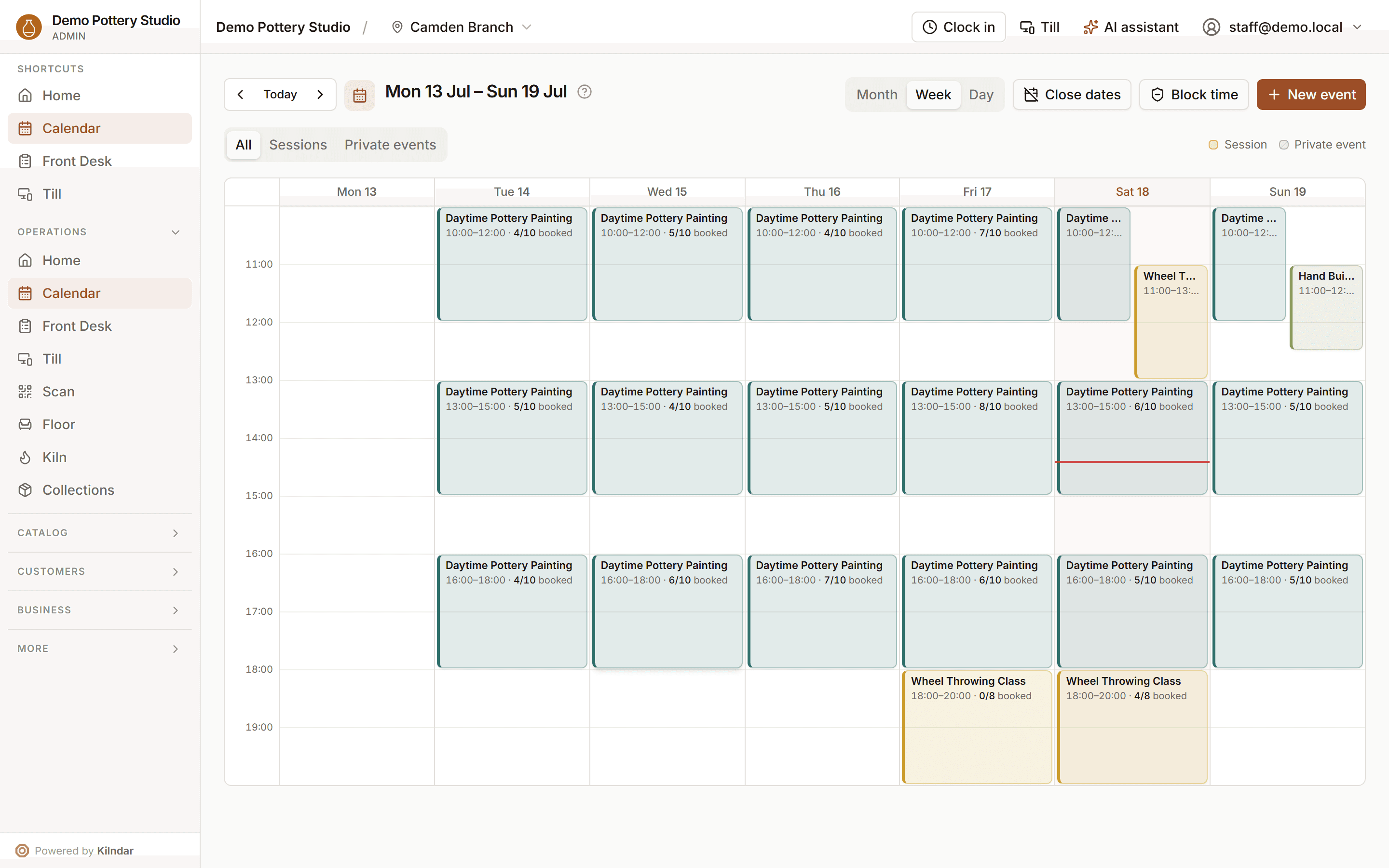The height and width of the screenshot is (868, 1389).
Task: Expand the More section
Action: pos(100,648)
